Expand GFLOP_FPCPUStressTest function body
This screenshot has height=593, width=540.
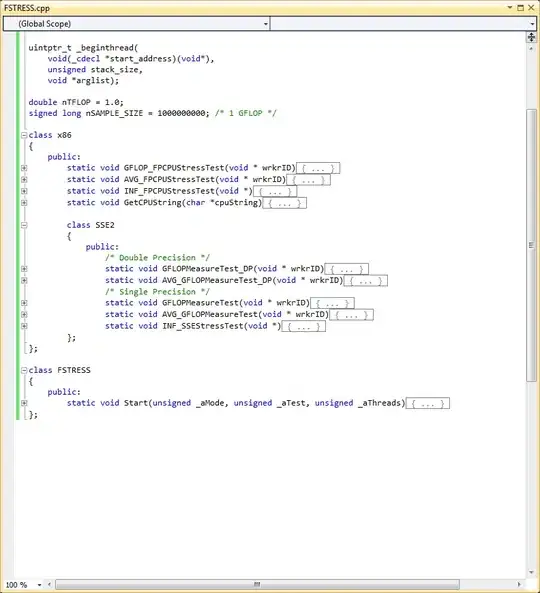coord(24,168)
